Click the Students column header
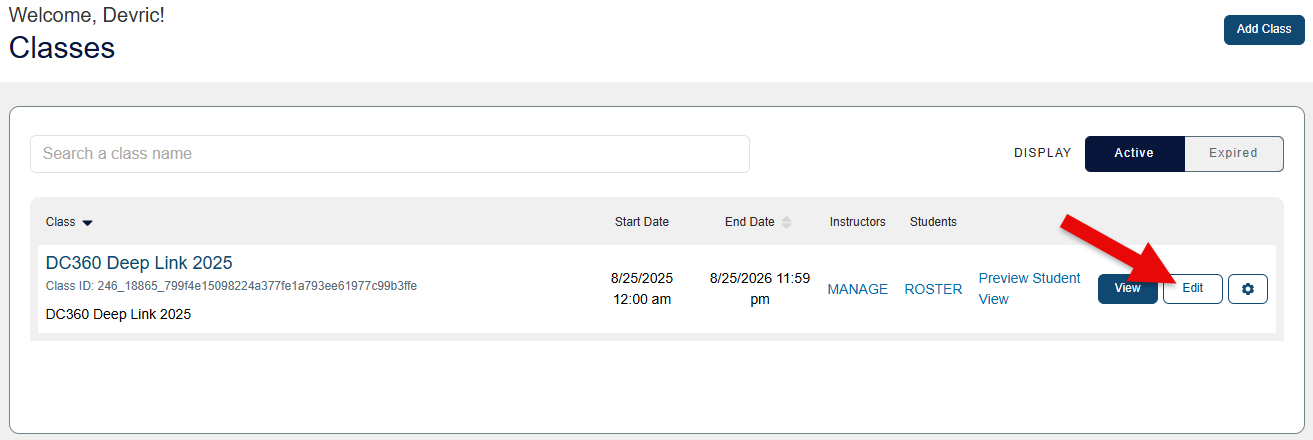The image size is (1313, 440). tap(933, 222)
